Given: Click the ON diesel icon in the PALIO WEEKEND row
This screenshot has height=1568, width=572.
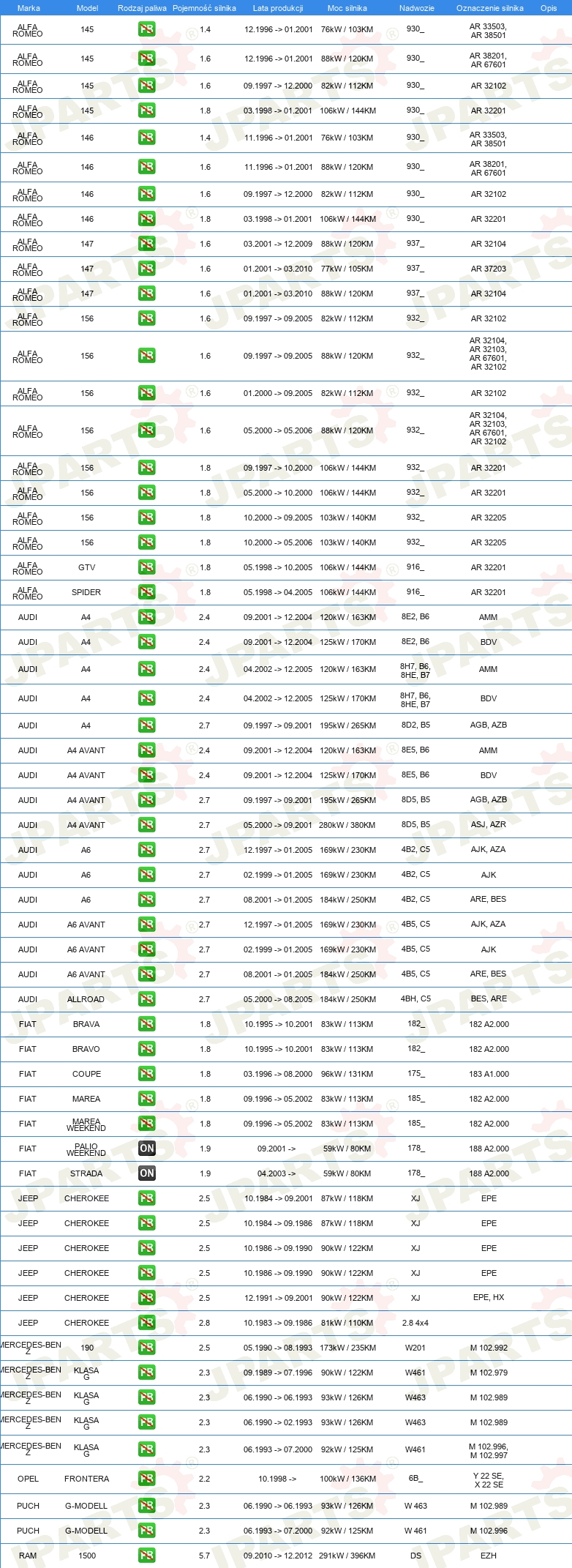Looking at the screenshot, I should tap(146, 1149).
